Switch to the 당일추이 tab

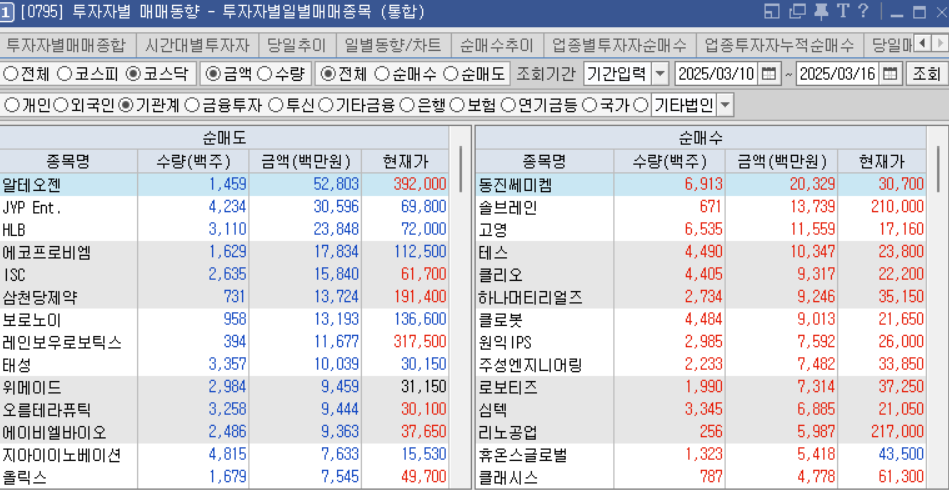tap(296, 45)
